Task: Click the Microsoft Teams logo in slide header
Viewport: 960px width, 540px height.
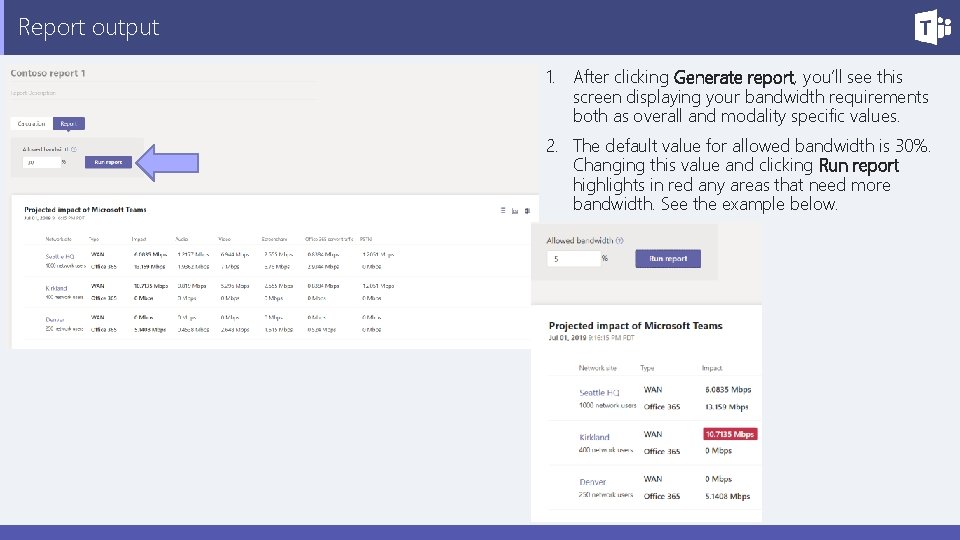Action: coord(933,27)
